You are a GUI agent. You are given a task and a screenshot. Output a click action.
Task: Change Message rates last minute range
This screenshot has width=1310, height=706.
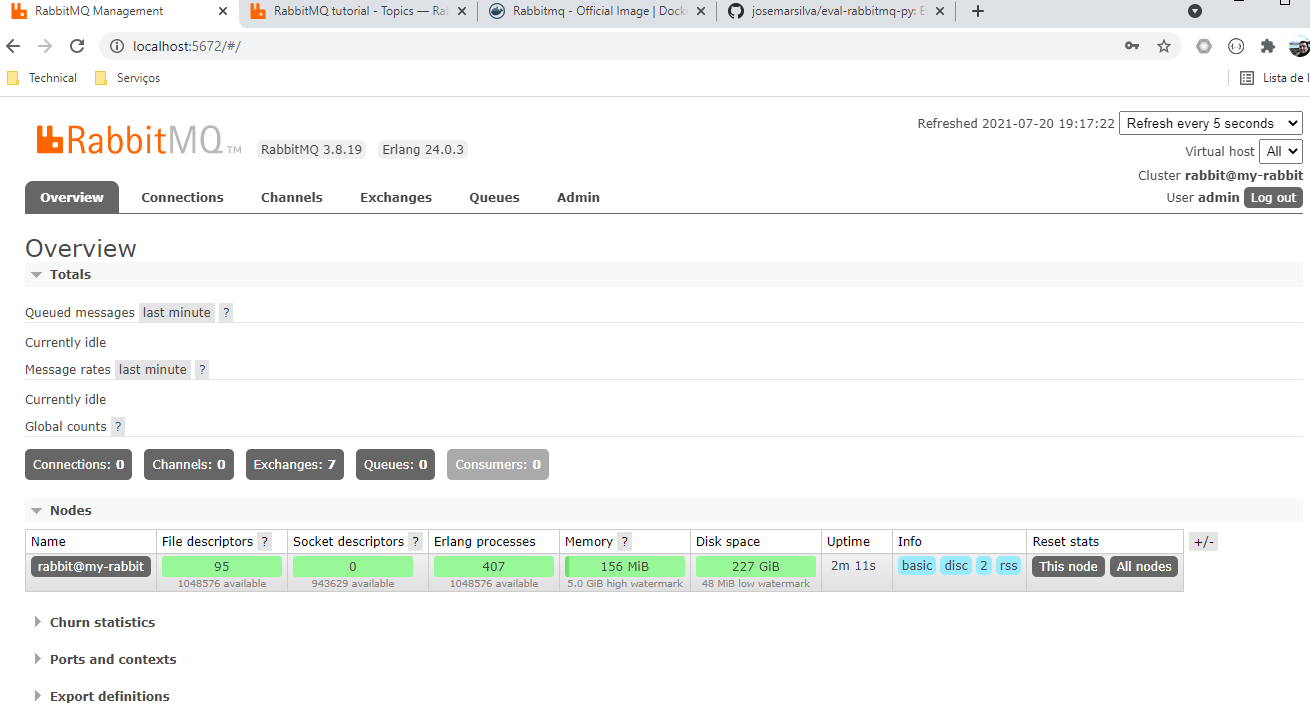click(x=153, y=369)
